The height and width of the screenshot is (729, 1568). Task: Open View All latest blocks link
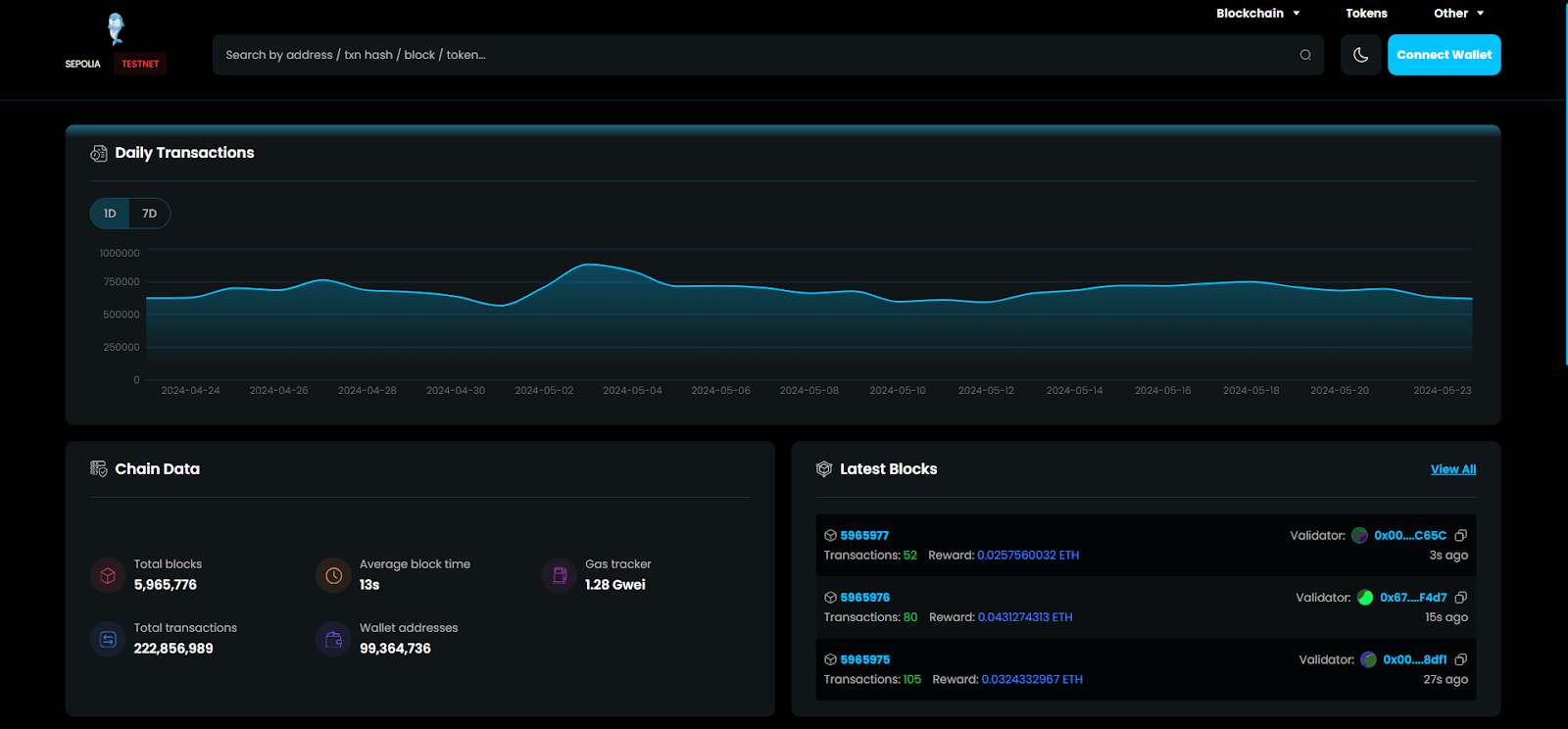click(x=1452, y=469)
